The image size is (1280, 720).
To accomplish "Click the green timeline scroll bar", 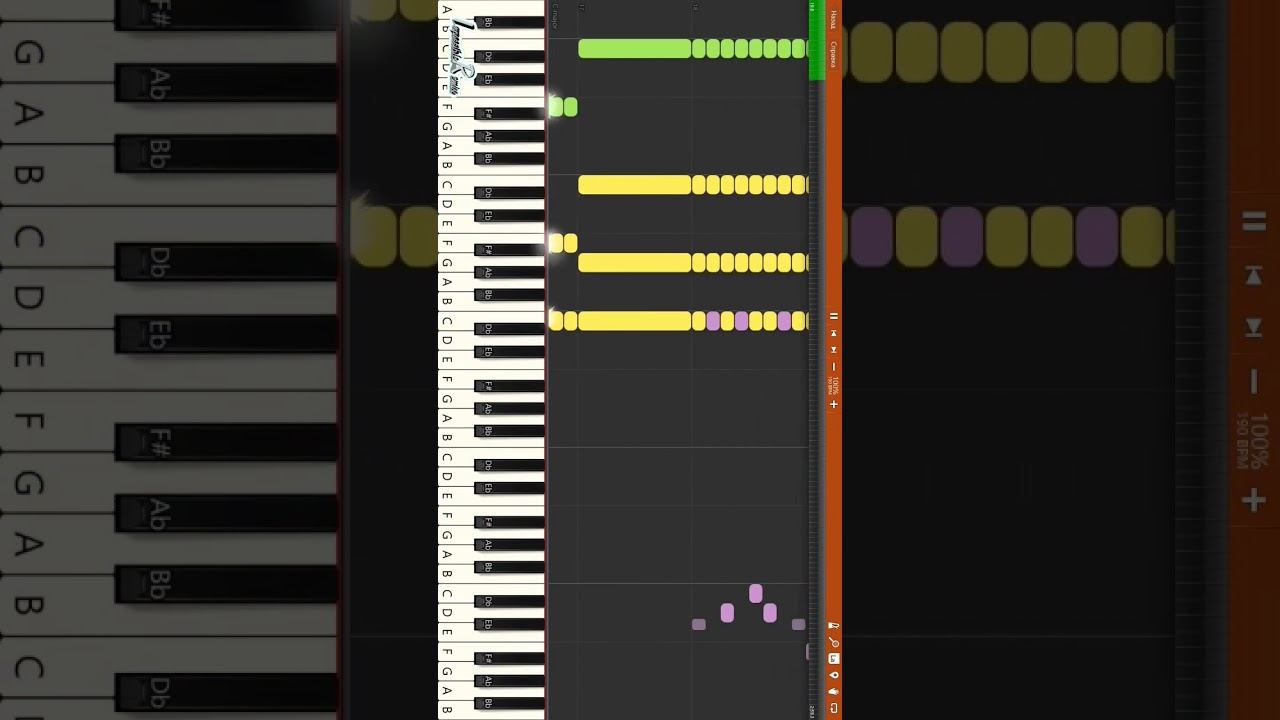I will coord(816,40).
